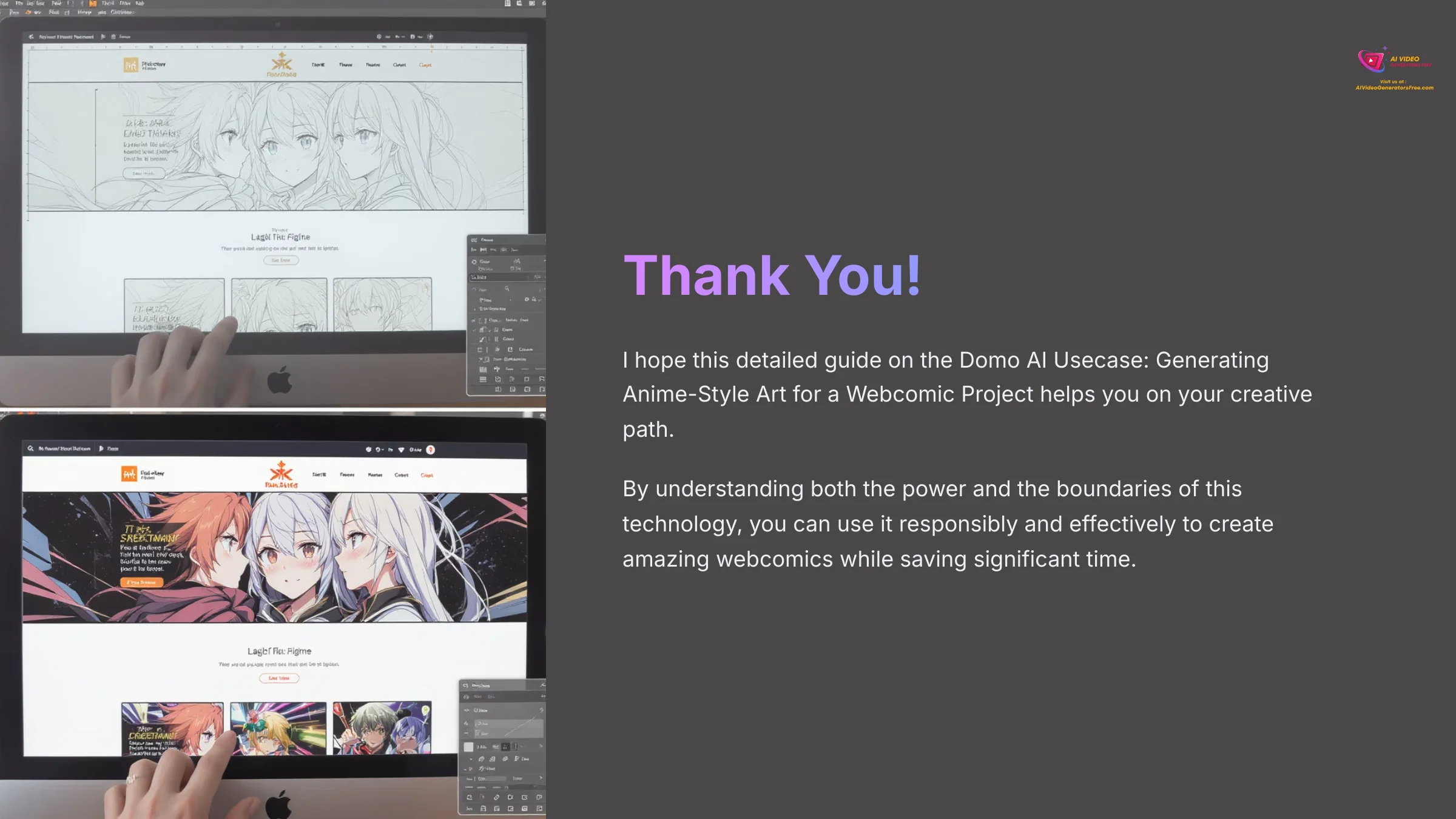The image size is (1456, 819).
Task: Select the "Thank You!" heading
Action: [772, 276]
